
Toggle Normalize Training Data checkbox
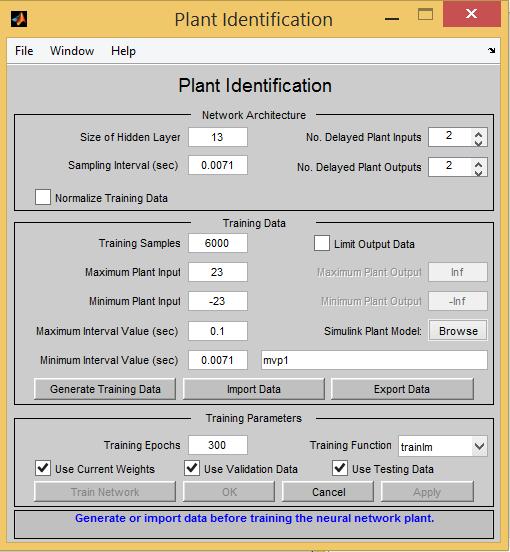click(43, 197)
